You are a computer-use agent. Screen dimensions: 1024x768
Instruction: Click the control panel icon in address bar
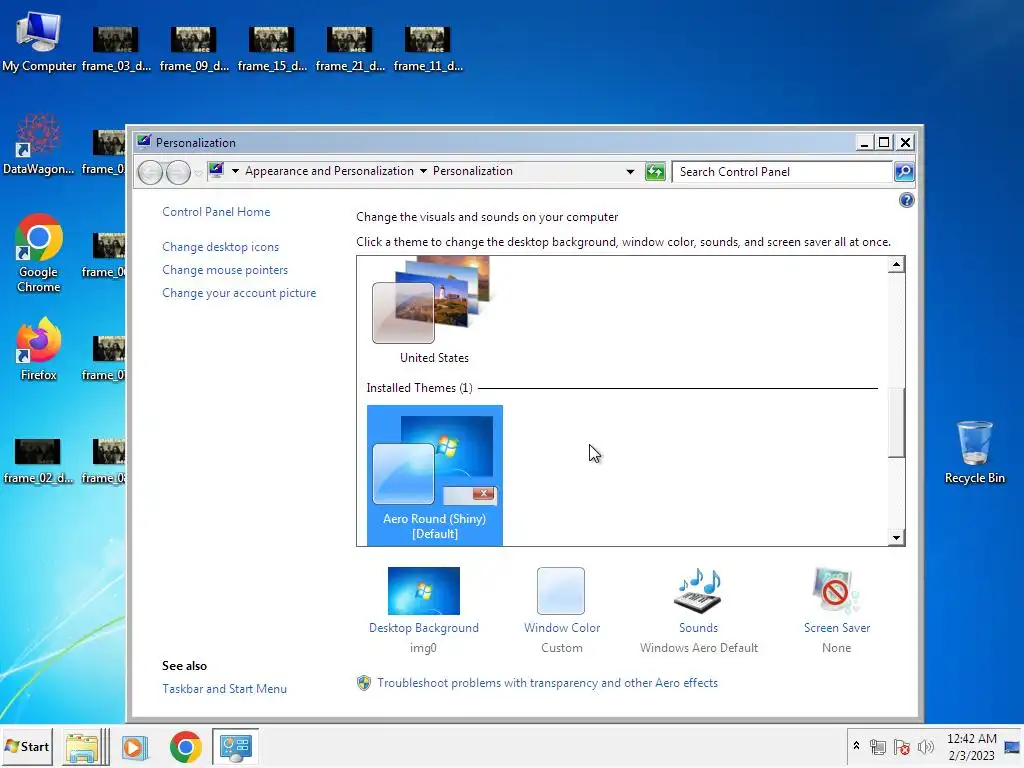[216, 170]
